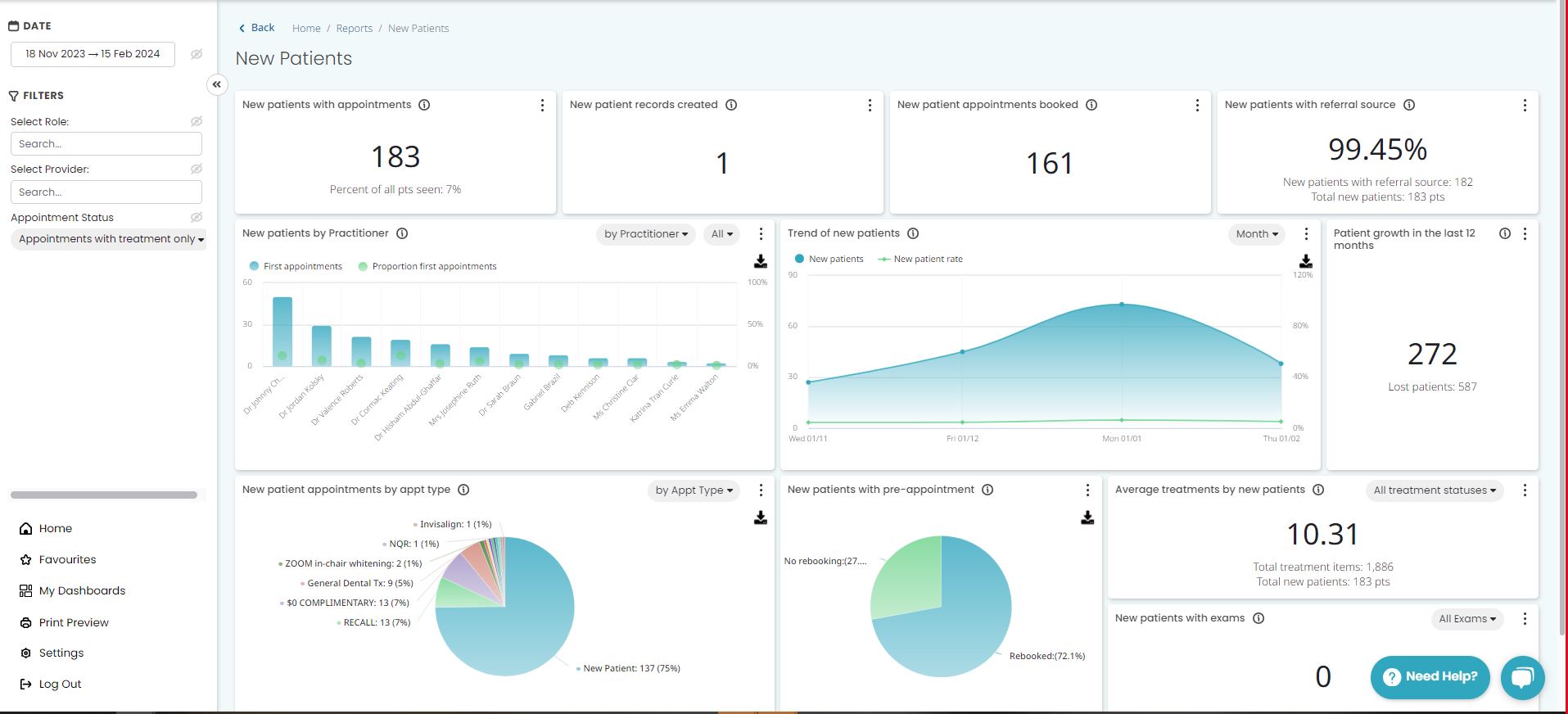The image size is (1568, 714).
Task: Click the Need Help? button
Action: click(1430, 676)
